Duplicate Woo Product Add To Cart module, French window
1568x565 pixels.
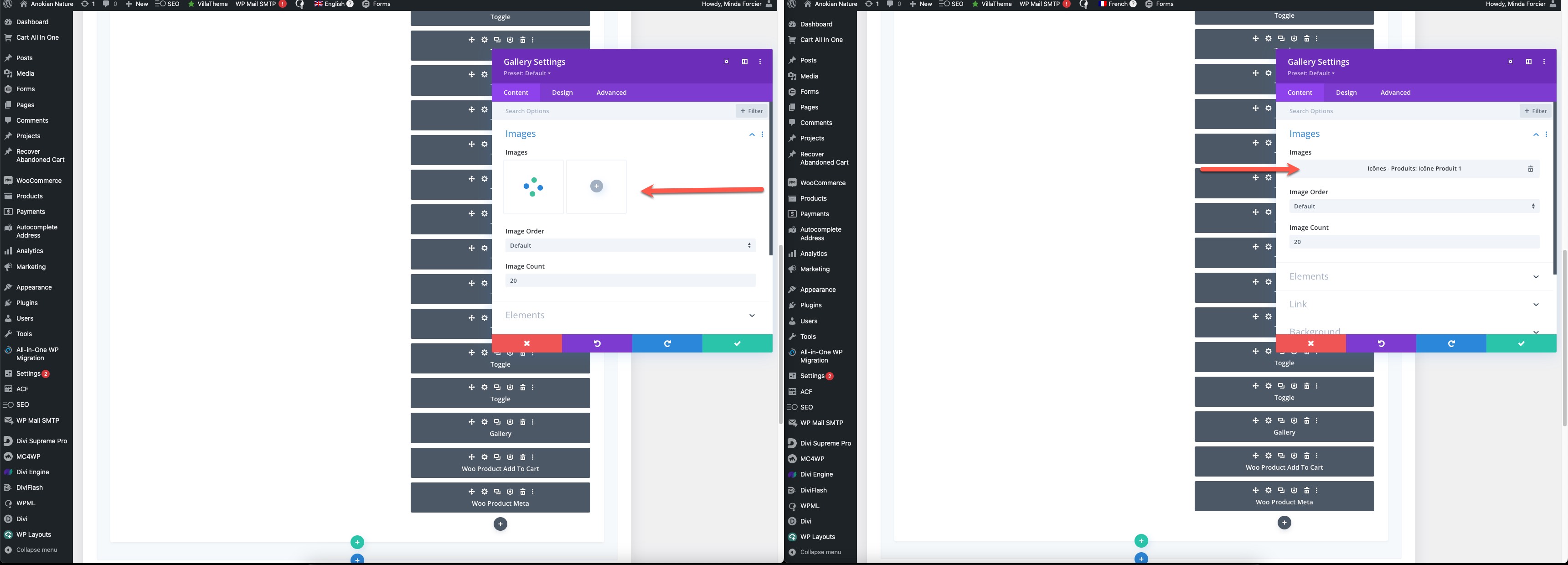[1281, 456]
